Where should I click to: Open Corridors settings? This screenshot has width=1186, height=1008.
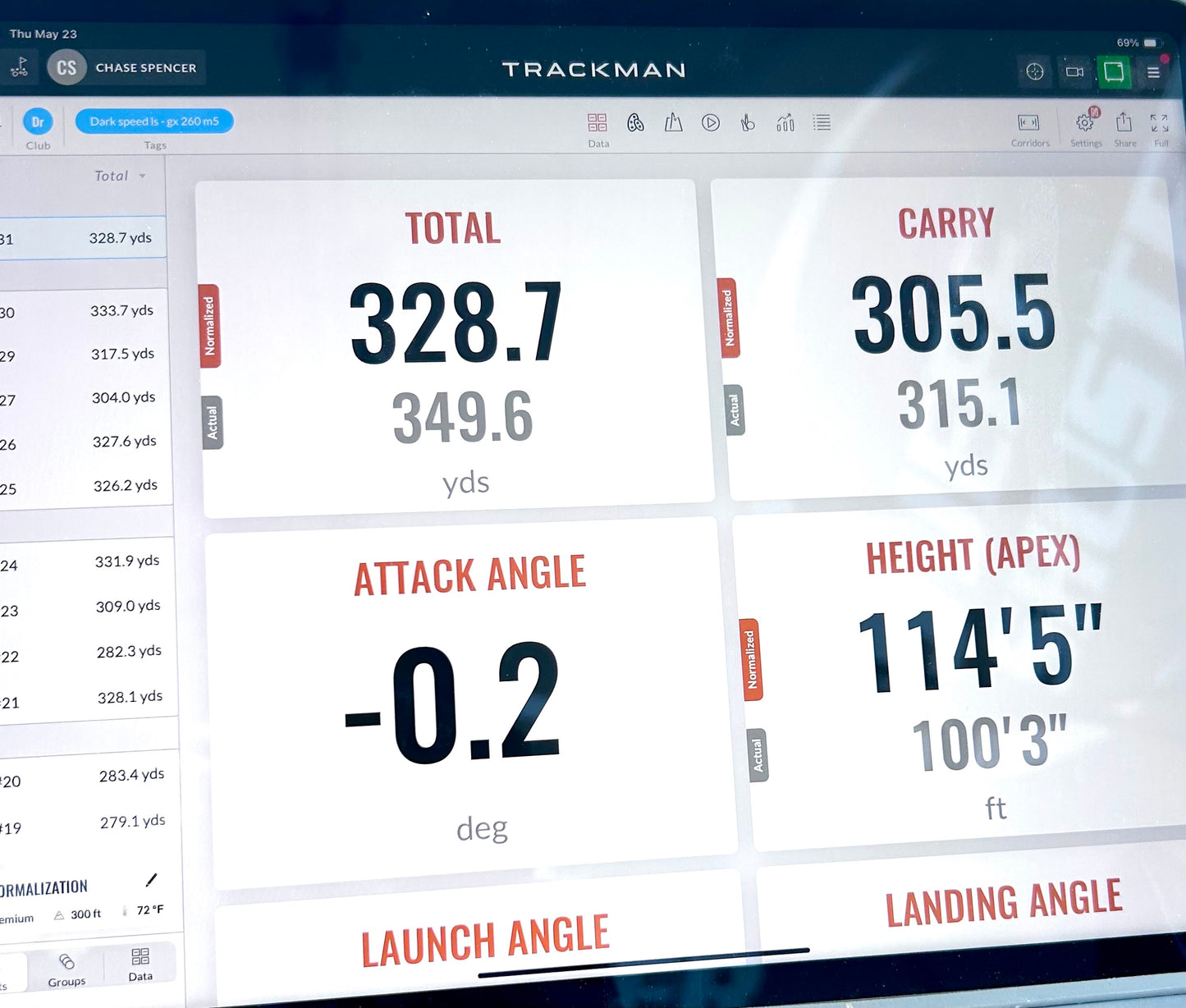[1029, 130]
